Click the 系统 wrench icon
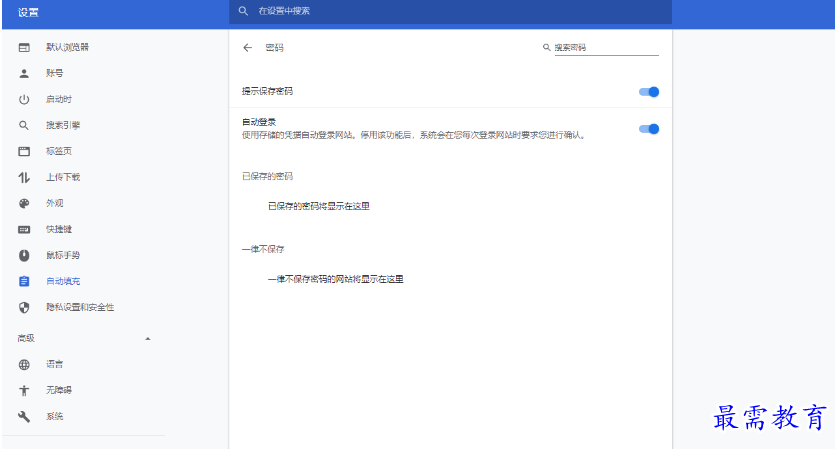Screen dimensions: 835x449 pyautogui.click(x=24, y=417)
